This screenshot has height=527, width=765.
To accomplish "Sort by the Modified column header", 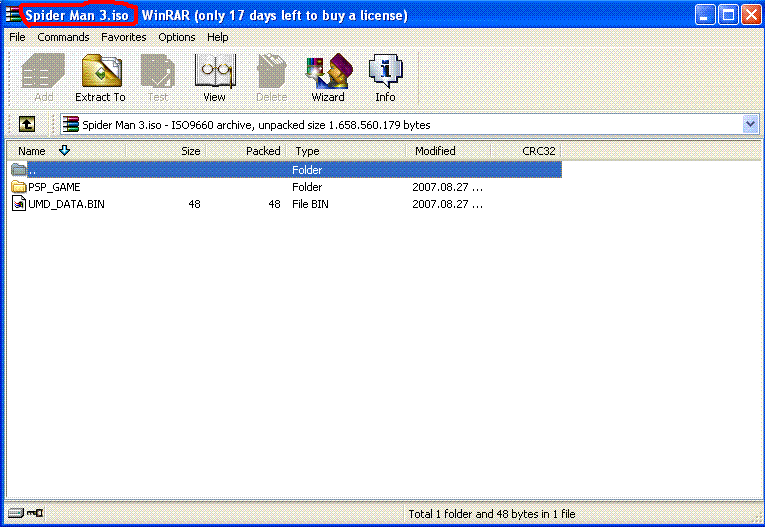I will click(x=448, y=151).
